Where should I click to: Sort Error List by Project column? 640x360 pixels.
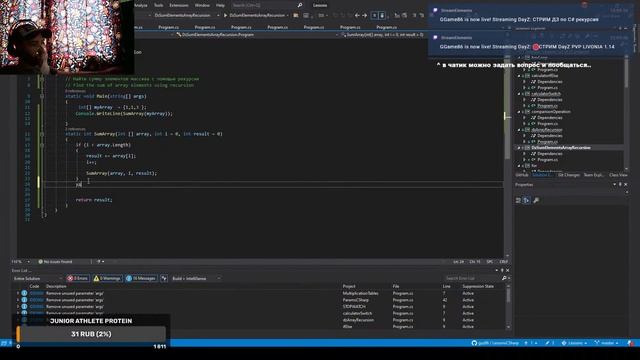coord(349,287)
